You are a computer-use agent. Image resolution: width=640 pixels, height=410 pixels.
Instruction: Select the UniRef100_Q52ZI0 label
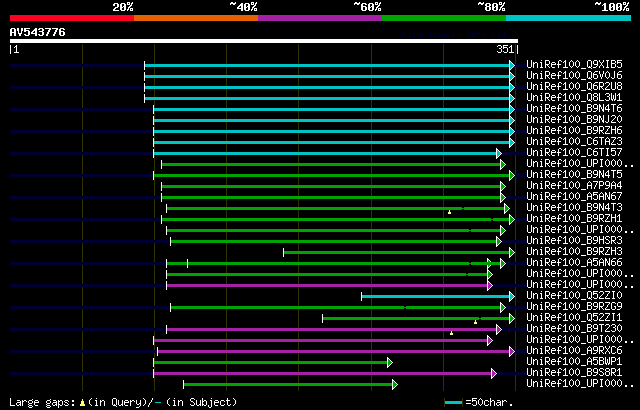pyautogui.click(x=574, y=296)
